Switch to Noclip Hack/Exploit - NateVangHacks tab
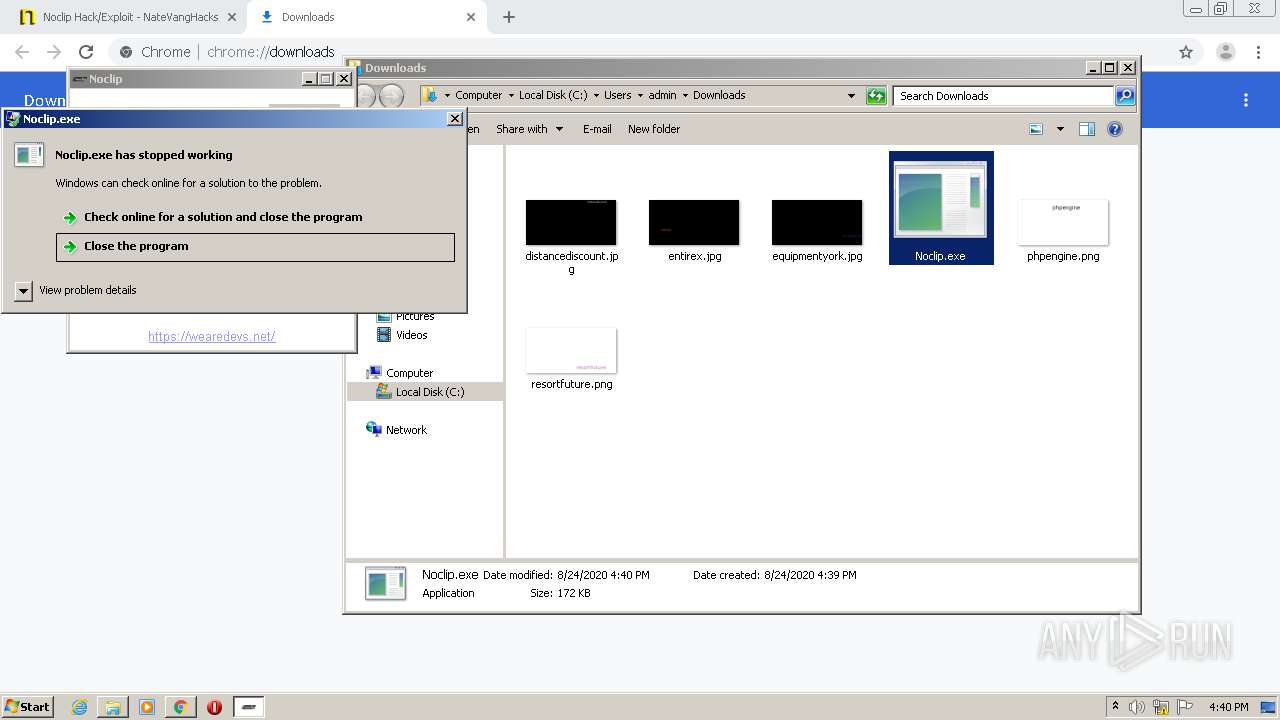 tap(130, 17)
